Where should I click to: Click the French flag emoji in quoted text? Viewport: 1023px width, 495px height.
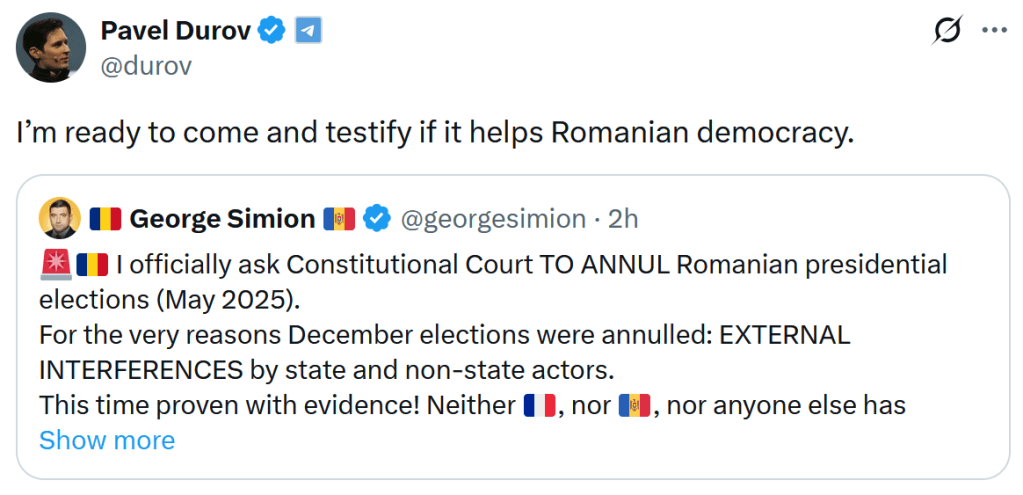pyautogui.click(x=539, y=406)
